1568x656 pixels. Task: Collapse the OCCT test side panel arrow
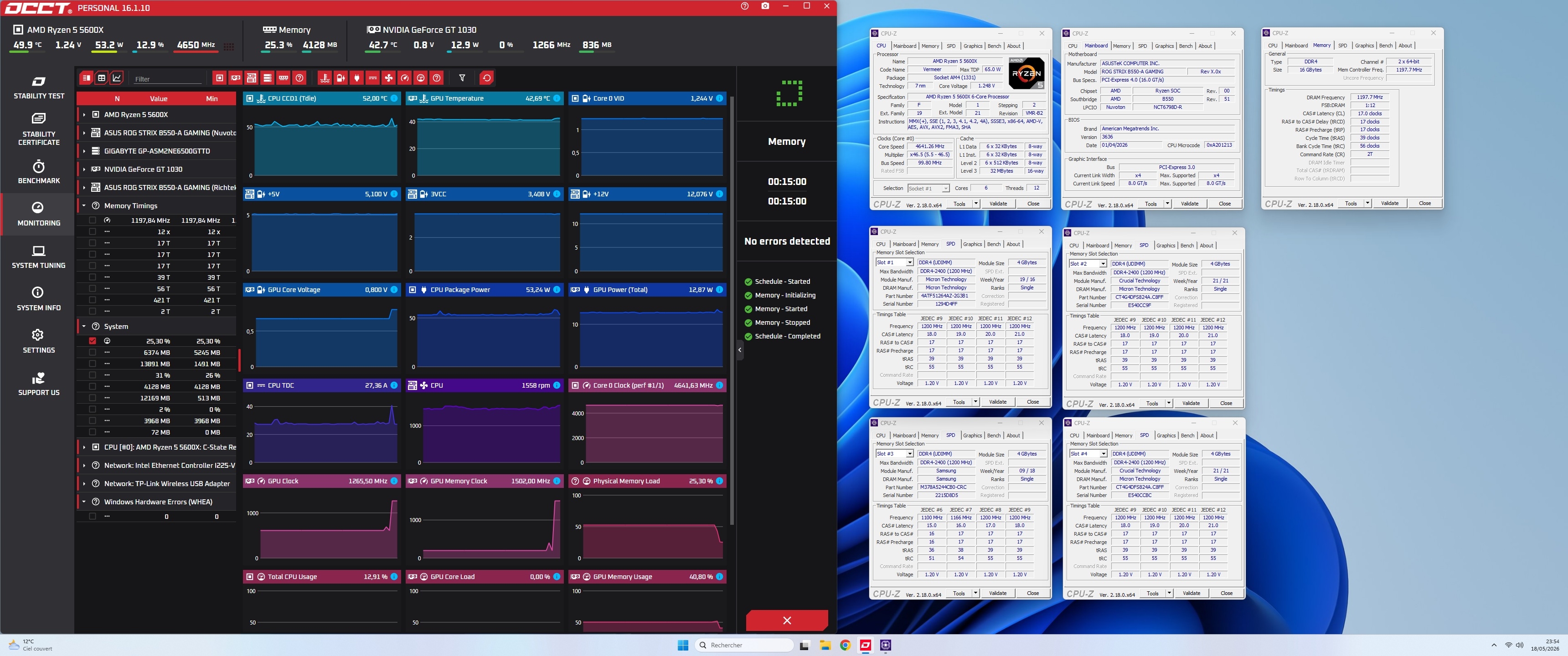(x=740, y=349)
